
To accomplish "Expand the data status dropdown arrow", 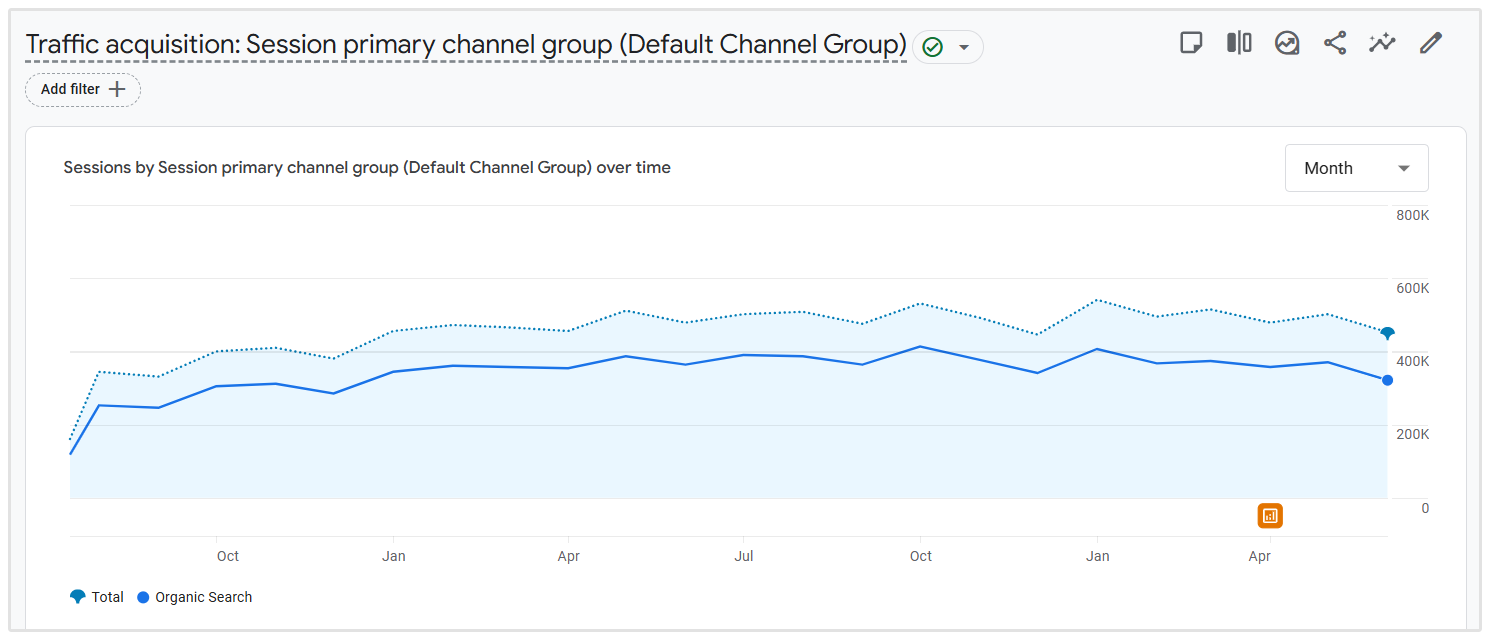I will pyautogui.click(x=964, y=47).
